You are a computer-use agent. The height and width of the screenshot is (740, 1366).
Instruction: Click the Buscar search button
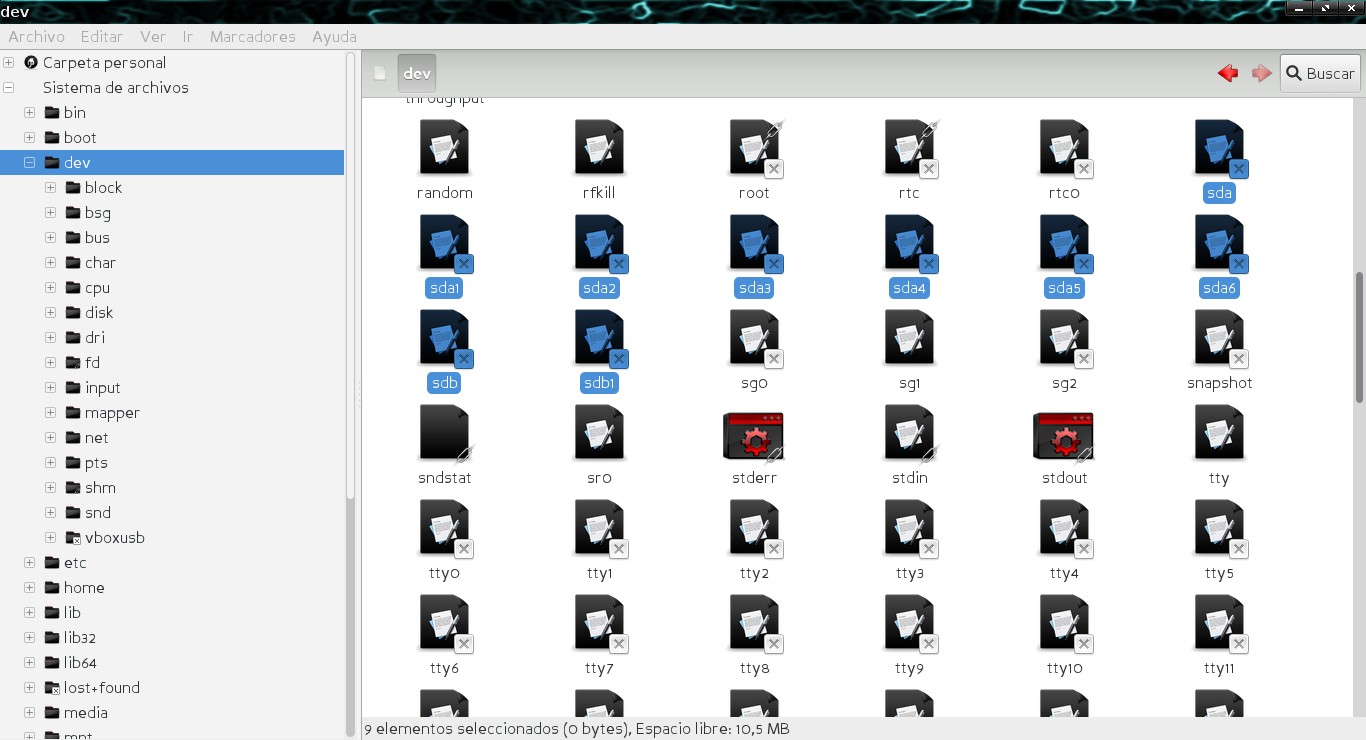click(x=1320, y=73)
